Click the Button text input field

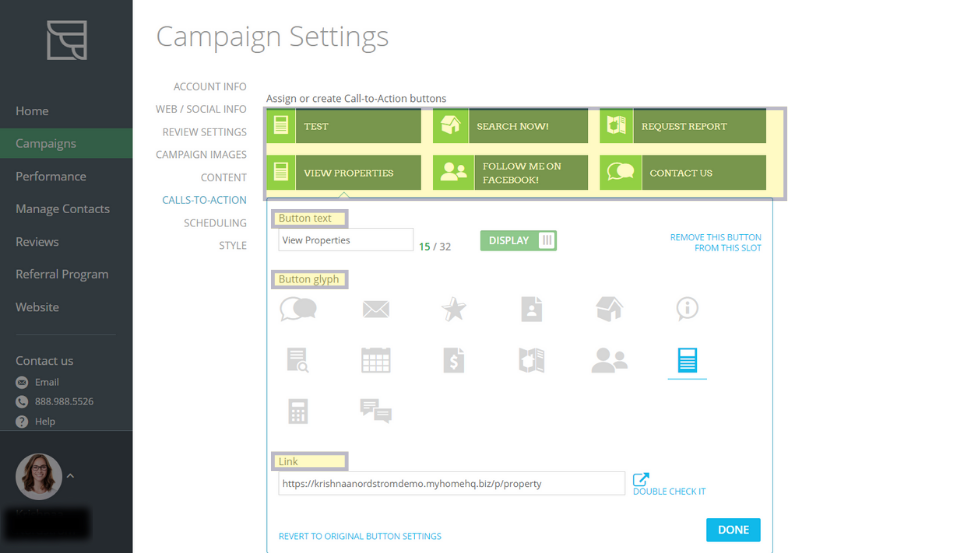point(345,240)
